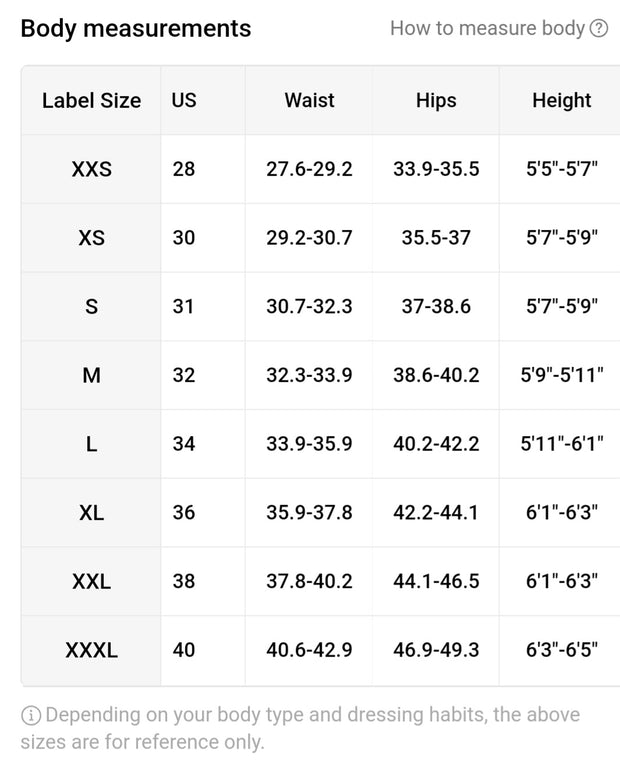The height and width of the screenshot is (769, 620).
Task: Select the height value 5'11"-6'1"
Action: coord(562,444)
